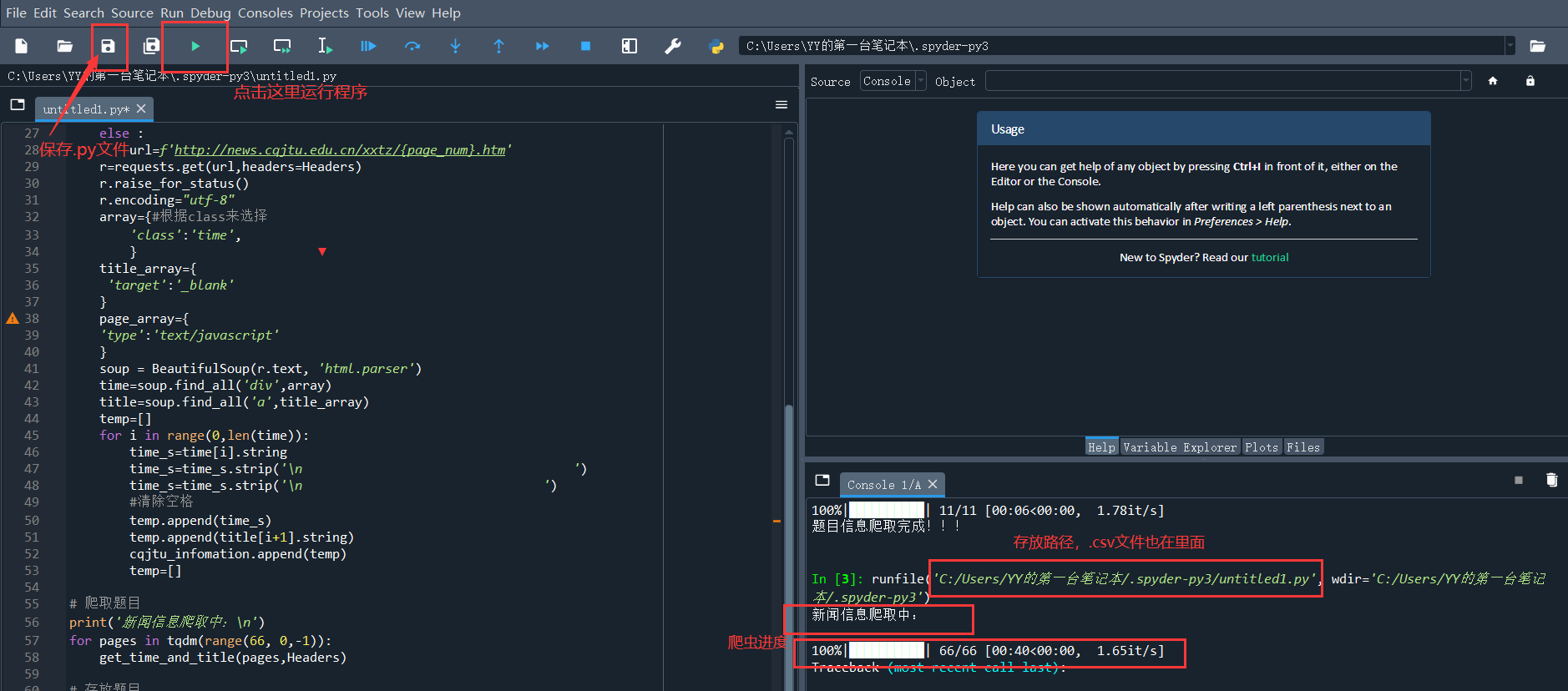Image resolution: width=1568 pixels, height=691 pixels.
Task: Open Preferences with the wrench icon
Action: tap(673, 46)
